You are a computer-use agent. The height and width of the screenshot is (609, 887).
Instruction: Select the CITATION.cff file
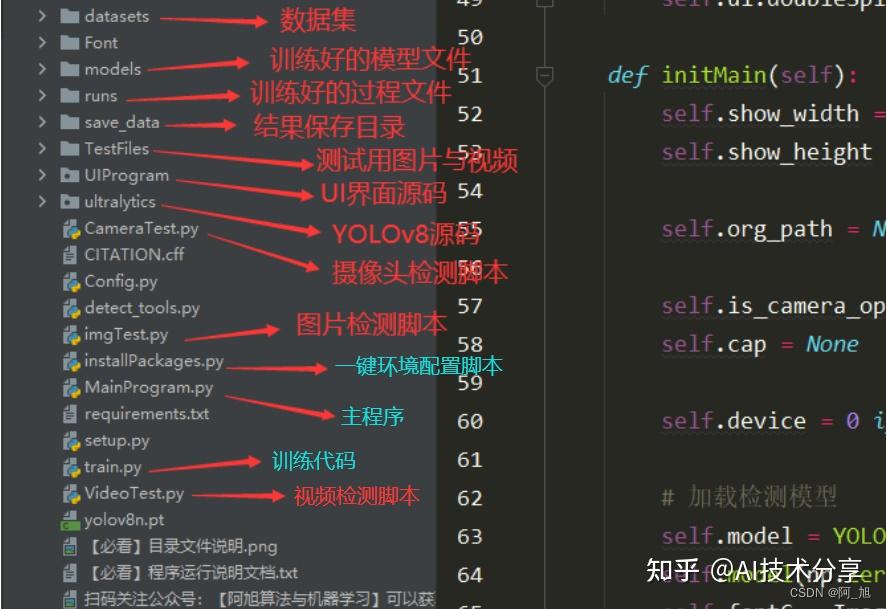(x=130, y=255)
